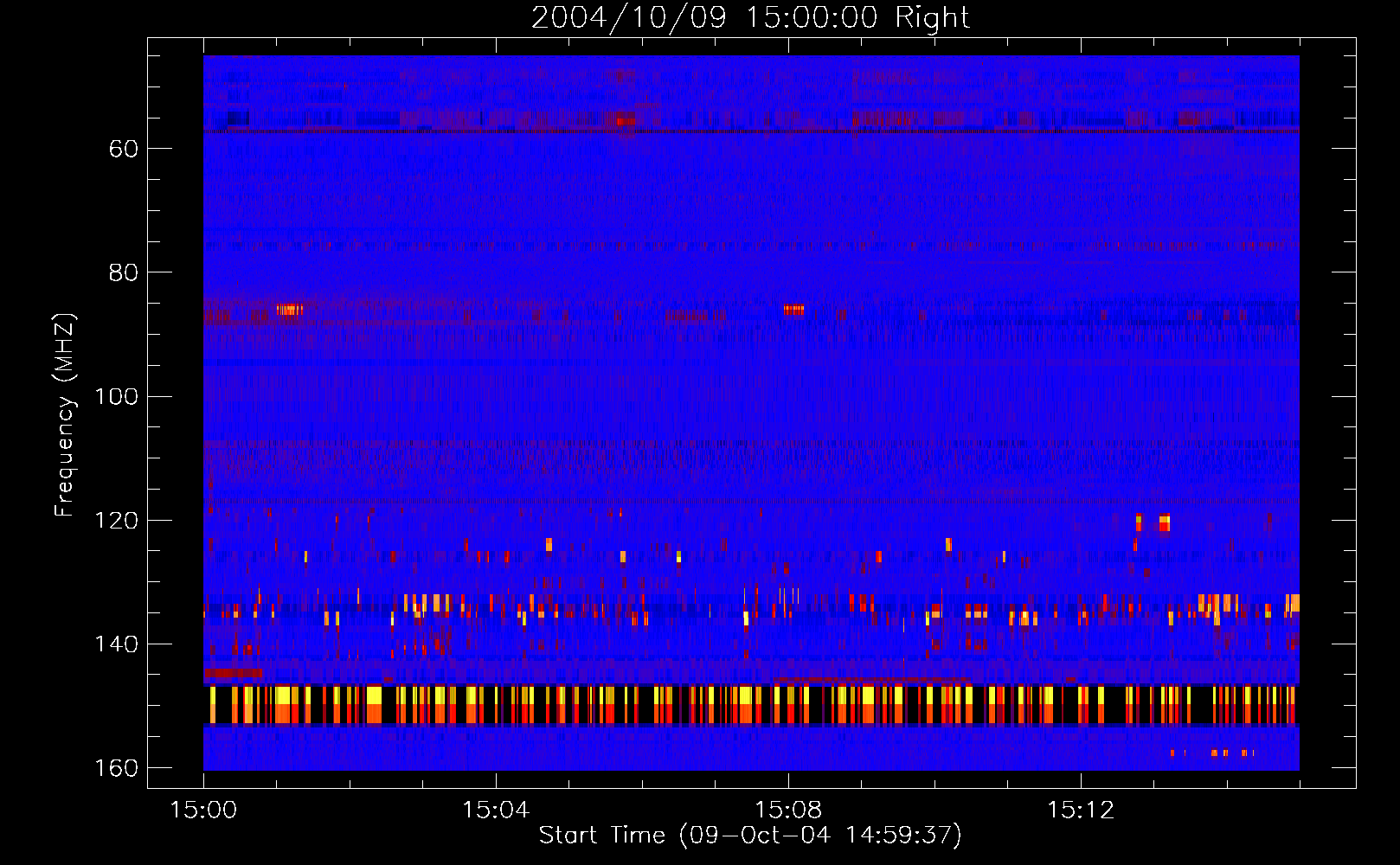Click the 100 frequency tick label

pyautogui.click(x=116, y=396)
